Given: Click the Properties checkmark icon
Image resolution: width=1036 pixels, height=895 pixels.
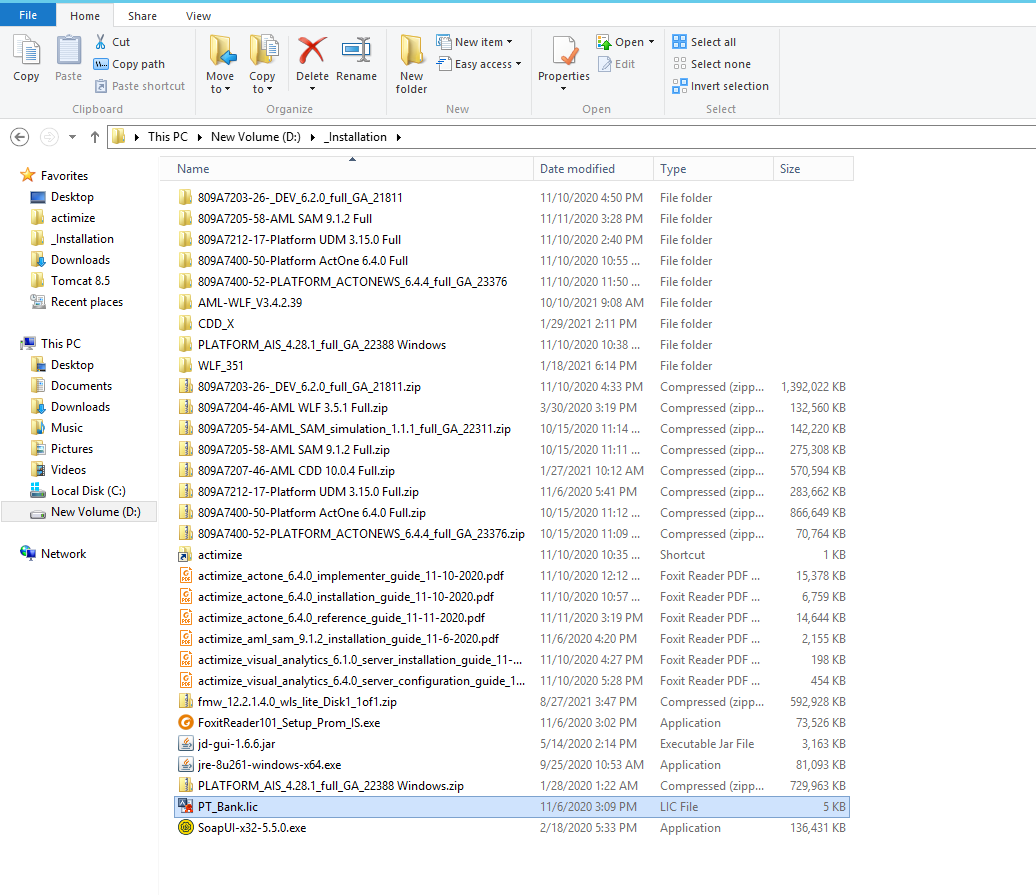Looking at the screenshot, I should pyautogui.click(x=564, y=51).
